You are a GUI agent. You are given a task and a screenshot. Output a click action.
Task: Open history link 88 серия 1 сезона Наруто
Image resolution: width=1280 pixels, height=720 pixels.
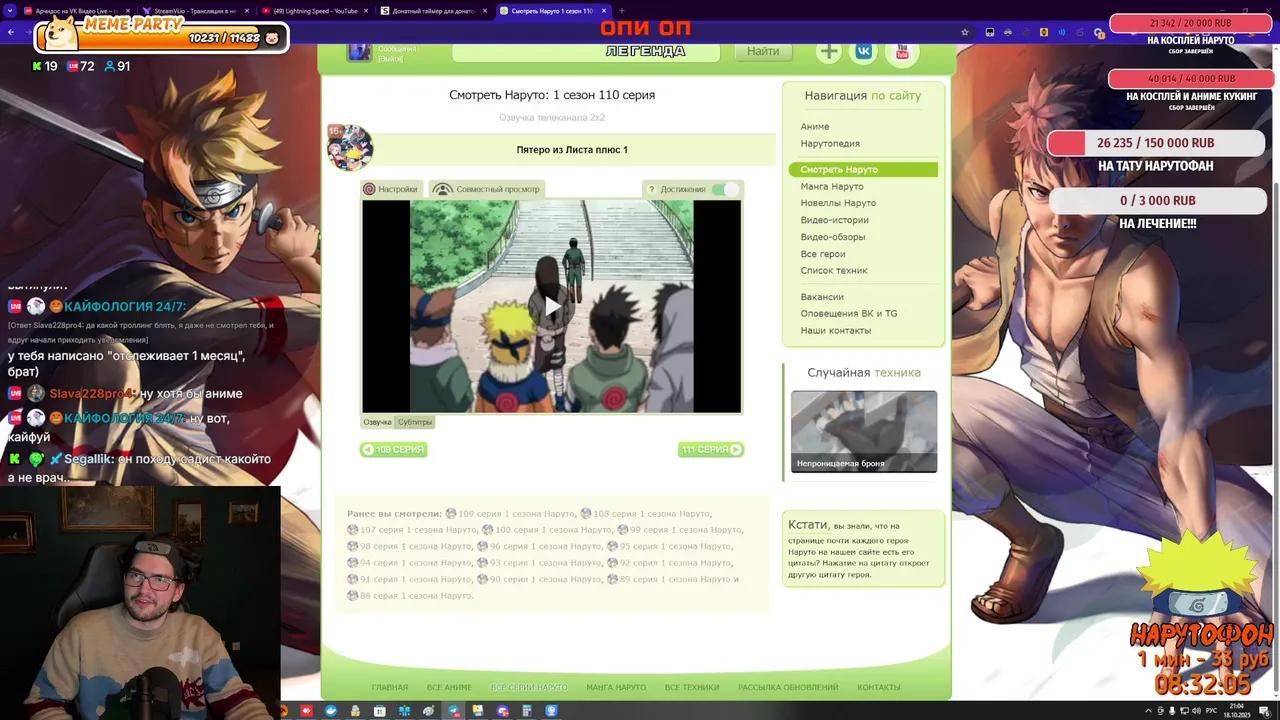pyautogui.click(x=410, y=596)
